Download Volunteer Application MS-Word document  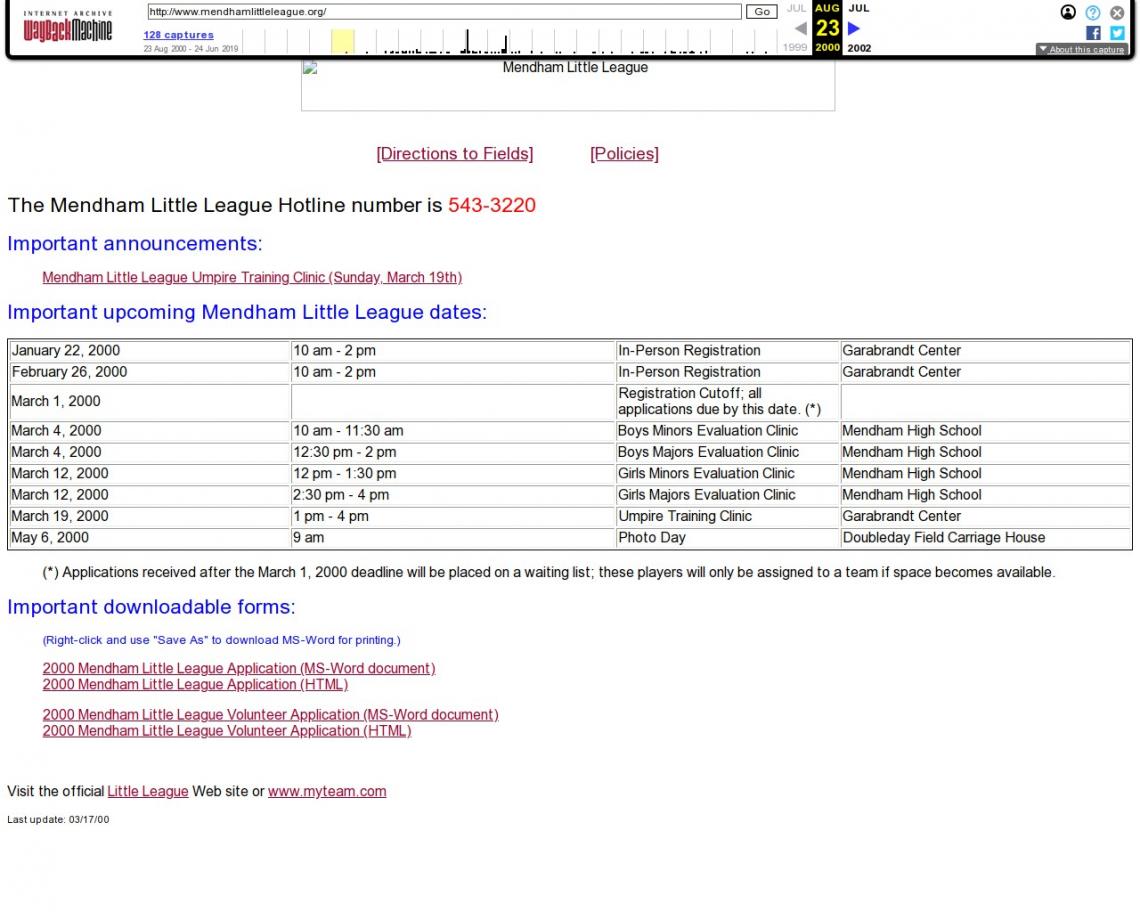(270, 714)
